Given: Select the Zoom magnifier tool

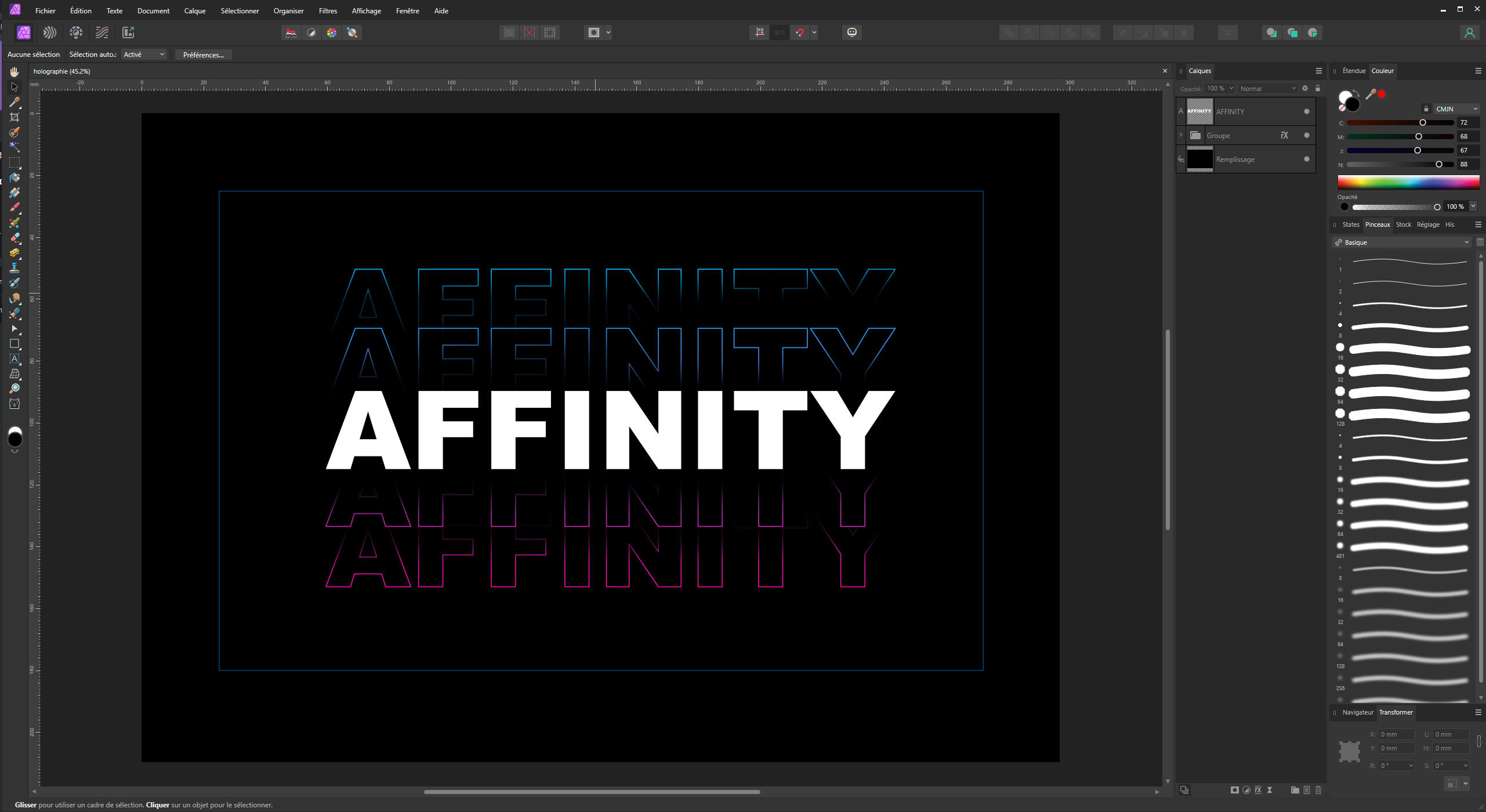Looking at the screenshot, I should point(15,389).
